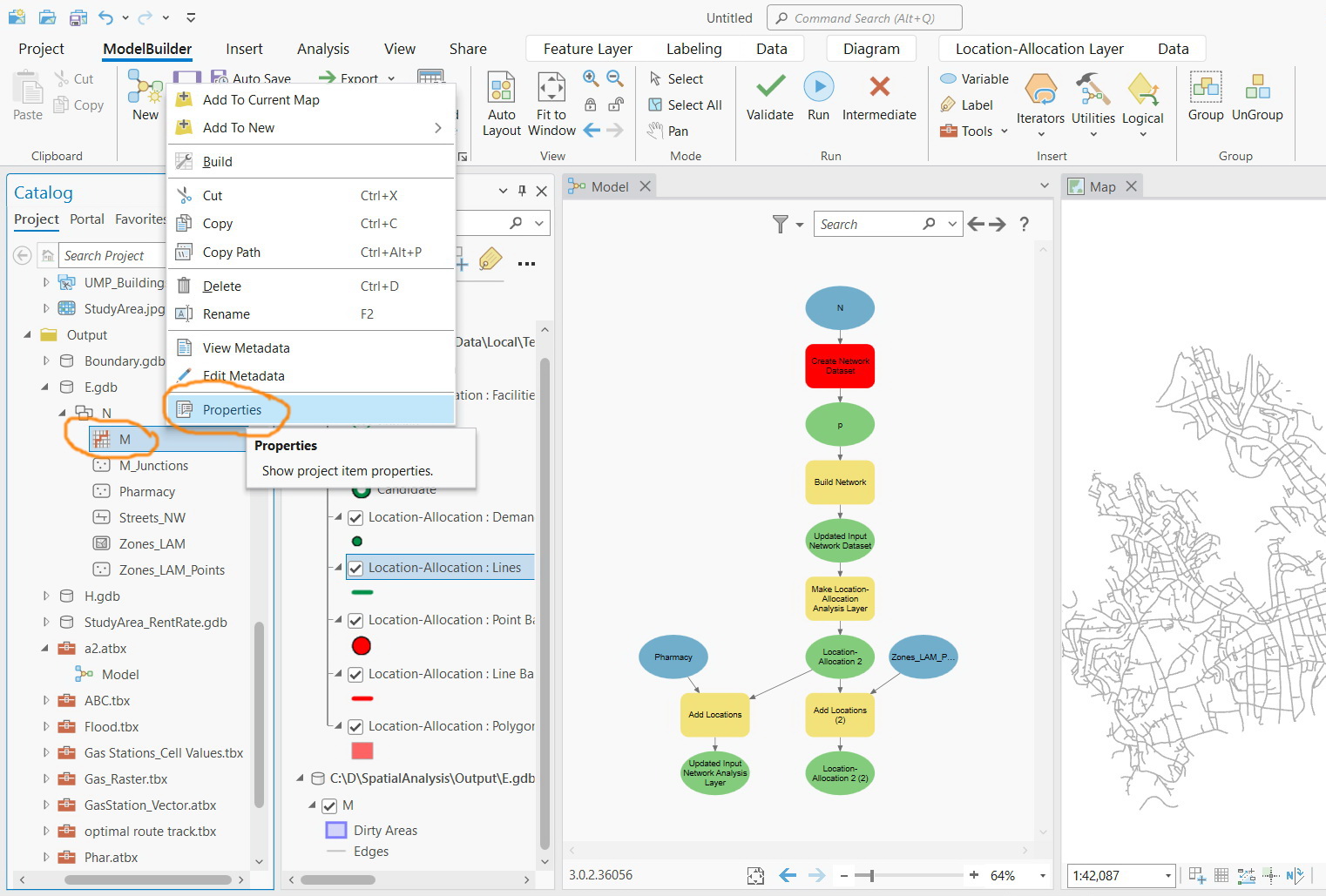The width and height of the screenshot is (1326, 896).
Task: Open the Export dropdown menu
Action: click(389, 78)
